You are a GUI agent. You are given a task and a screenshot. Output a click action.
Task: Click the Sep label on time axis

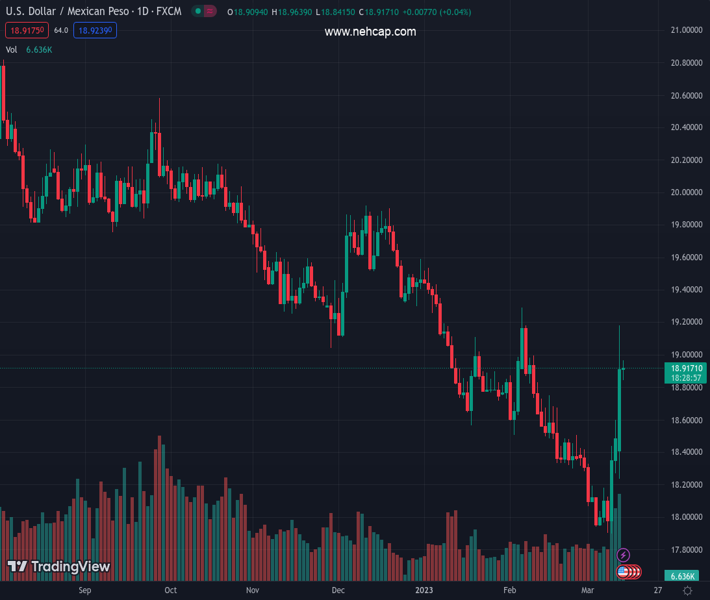(85, 590)
